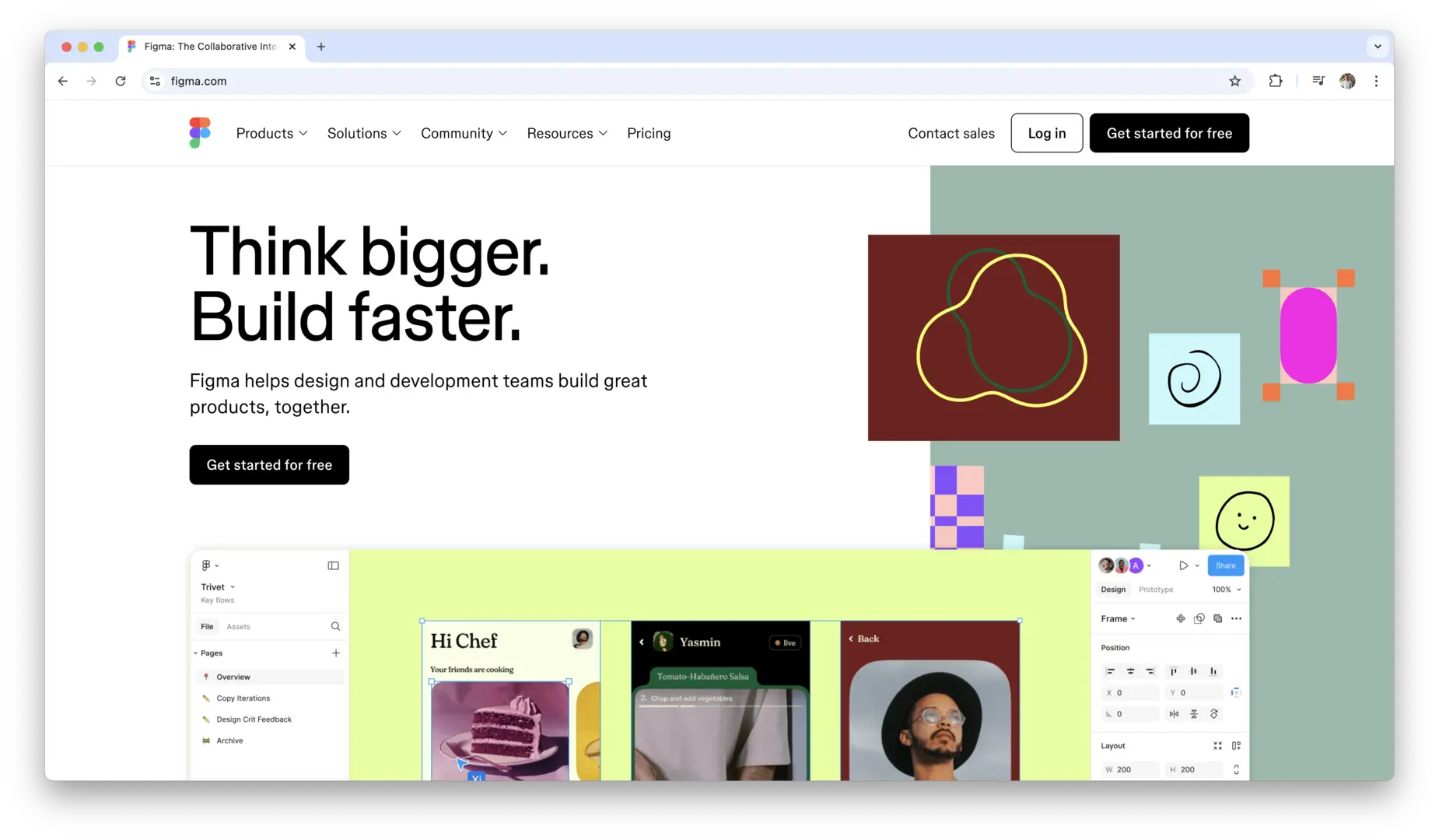Open the browser extensions puzzle icon
The image size is (1439, 840).
click(x=1276, y=81)
